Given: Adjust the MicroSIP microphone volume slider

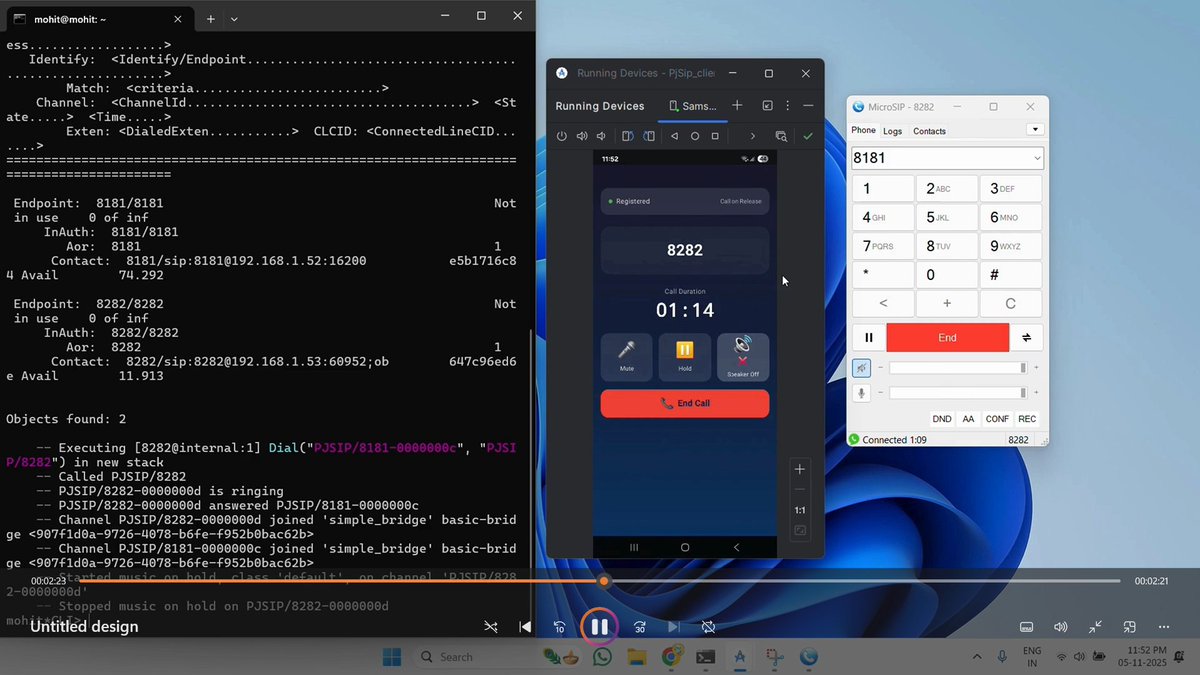Looking at the screenshot, I should (957, 393).
